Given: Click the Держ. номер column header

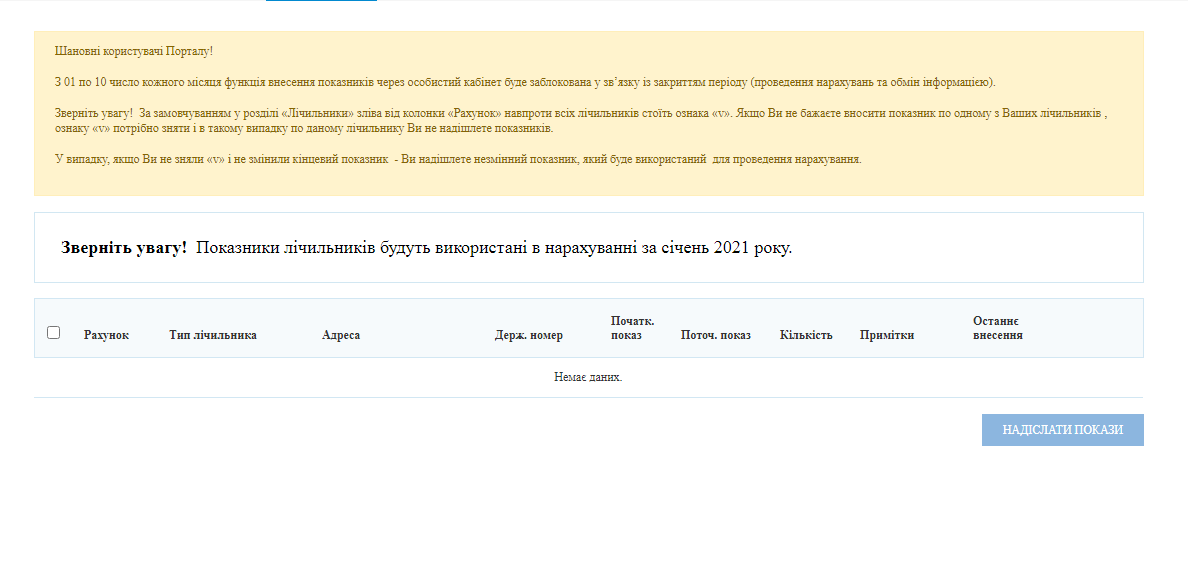Looking at the screenshot, I should pos(528,335).
